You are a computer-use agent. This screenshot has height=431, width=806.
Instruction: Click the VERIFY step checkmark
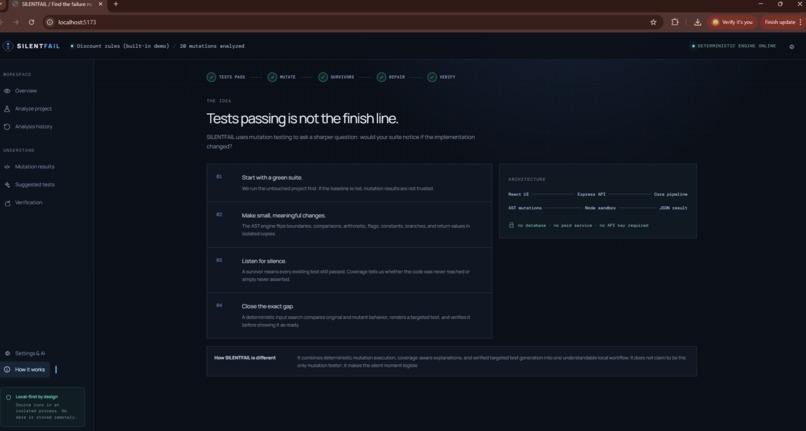pyautogui.click(x=432, y=77)
